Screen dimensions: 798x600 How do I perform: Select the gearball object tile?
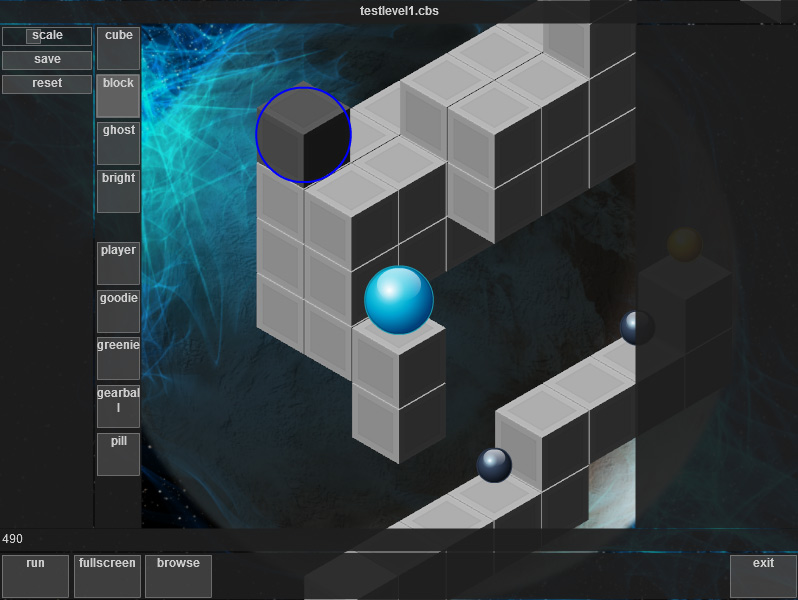pyautogui.click(x=118, y=405)
